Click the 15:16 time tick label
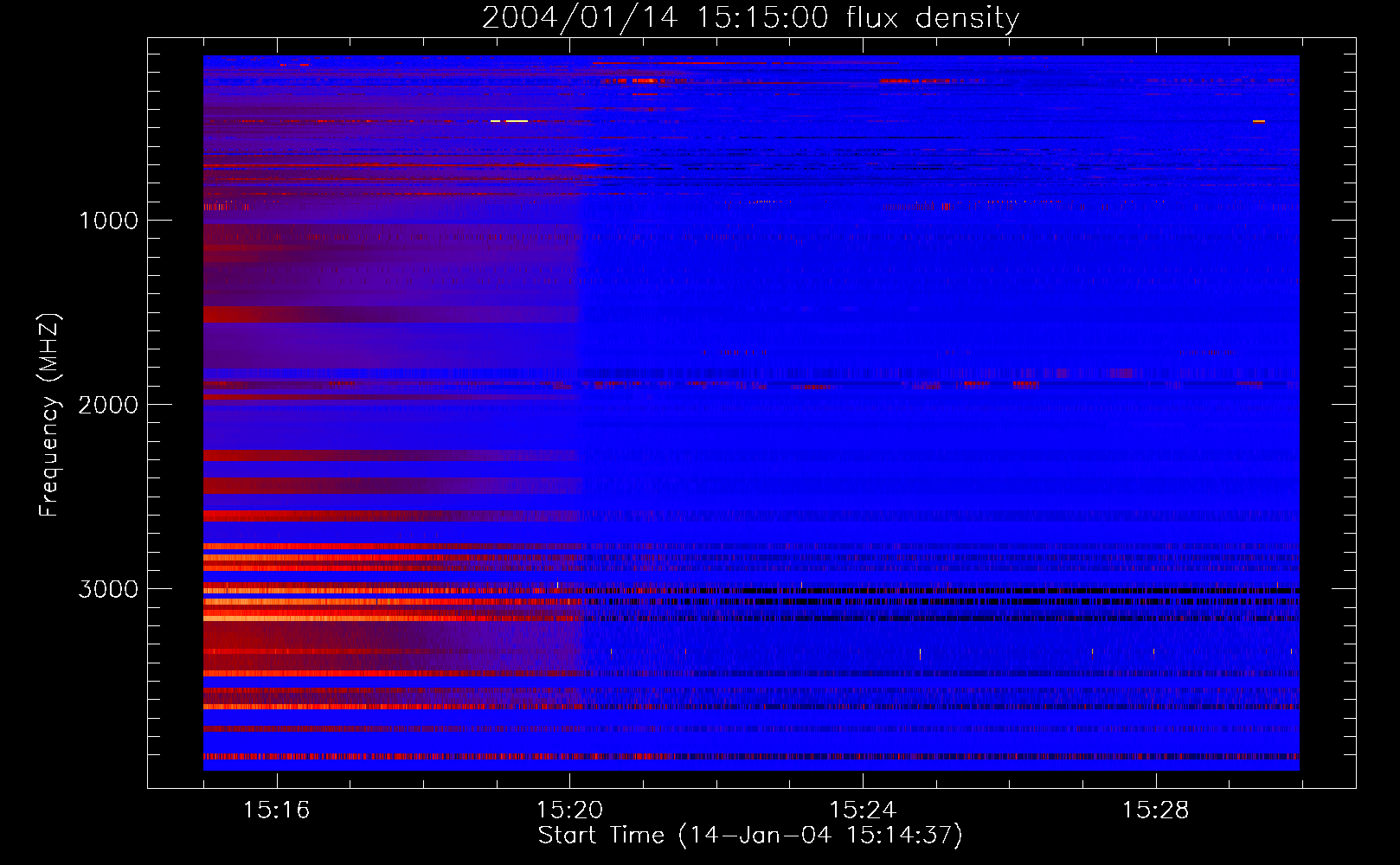1400x865 pixels. coord(277,811)
